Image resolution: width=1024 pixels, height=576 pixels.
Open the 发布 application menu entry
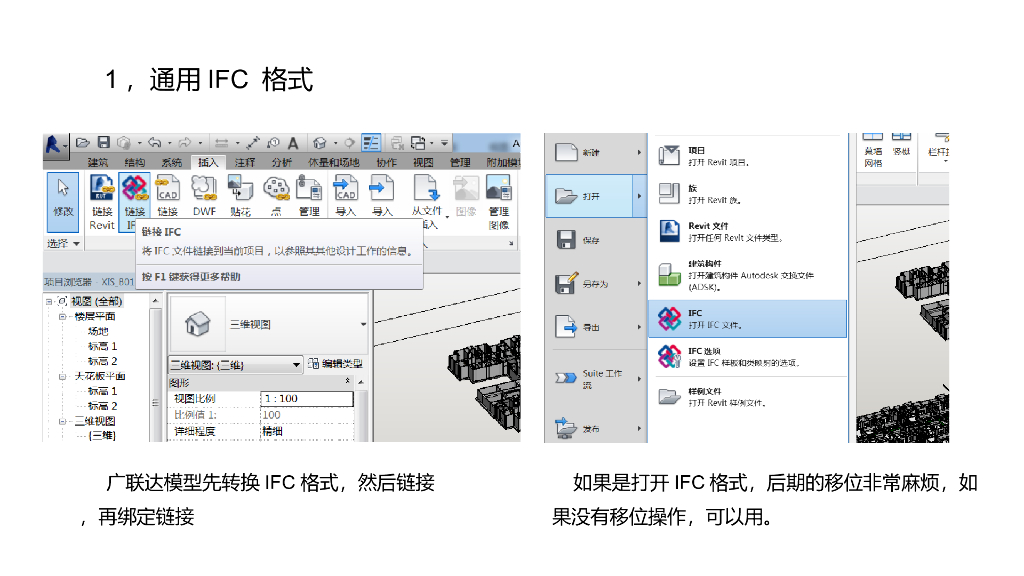click(x=596, y=428)
